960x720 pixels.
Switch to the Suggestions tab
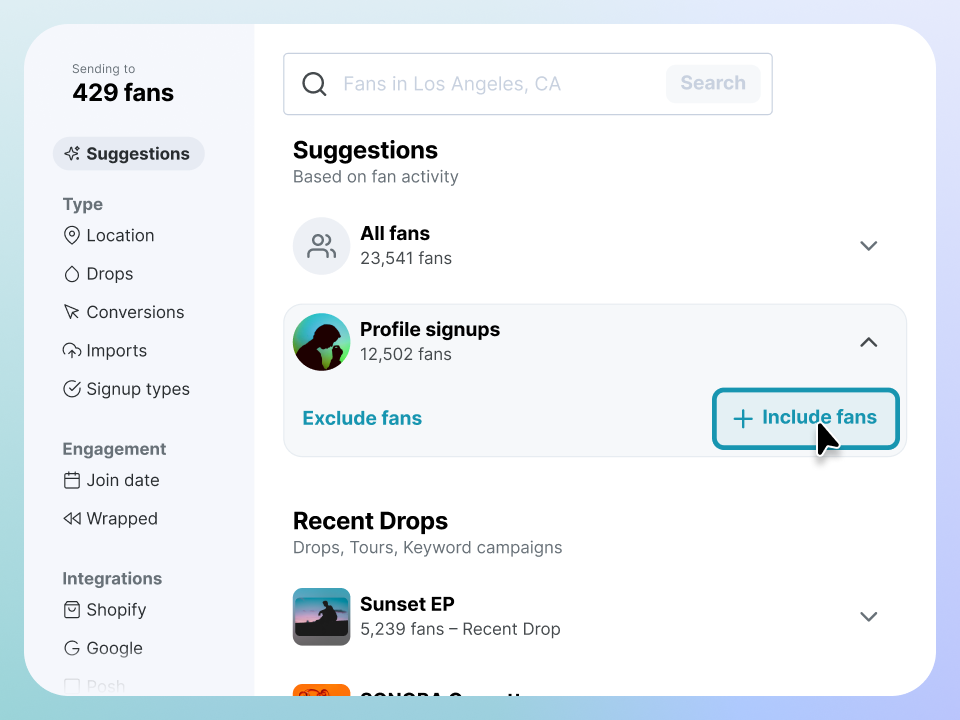[128, 154]
